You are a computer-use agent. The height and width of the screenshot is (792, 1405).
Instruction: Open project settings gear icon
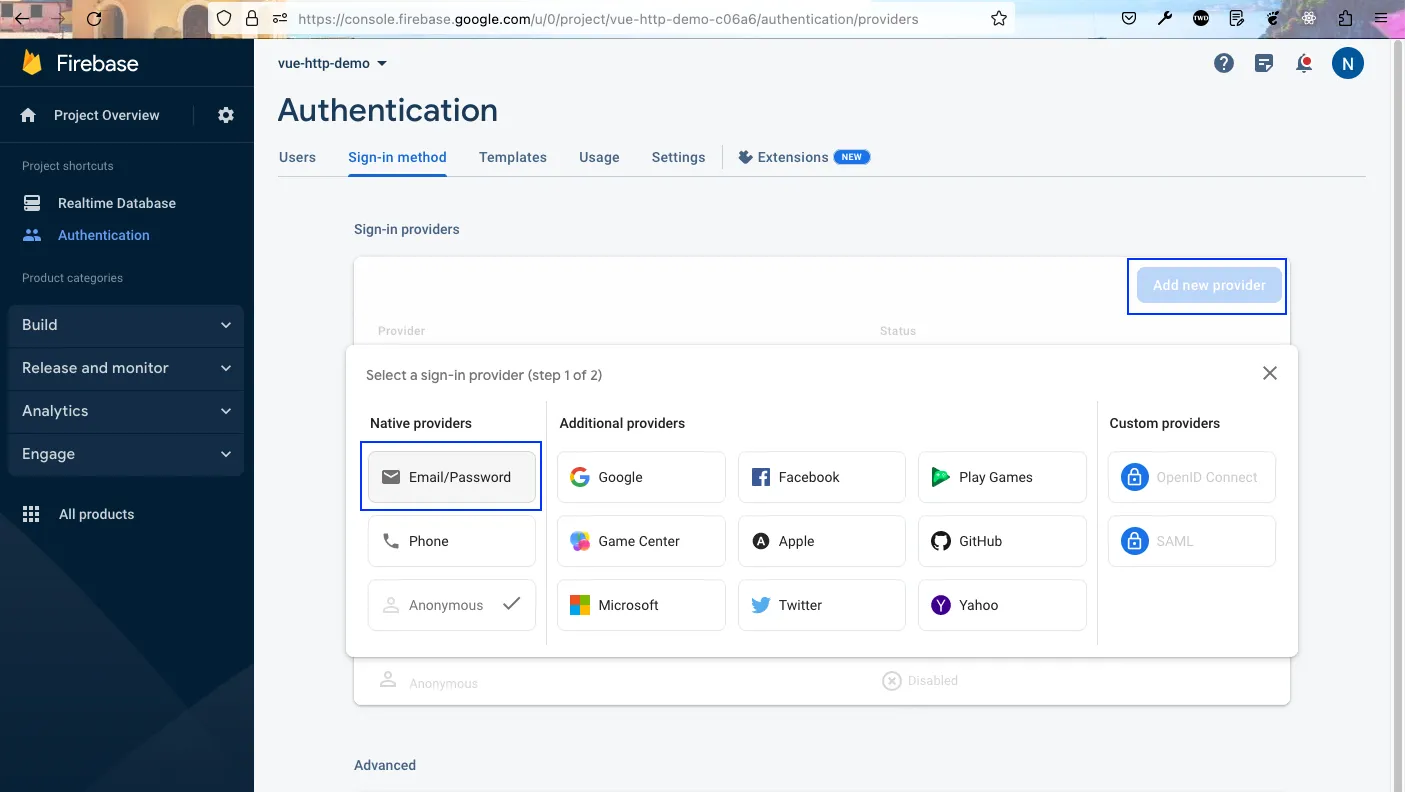[226, 115]
